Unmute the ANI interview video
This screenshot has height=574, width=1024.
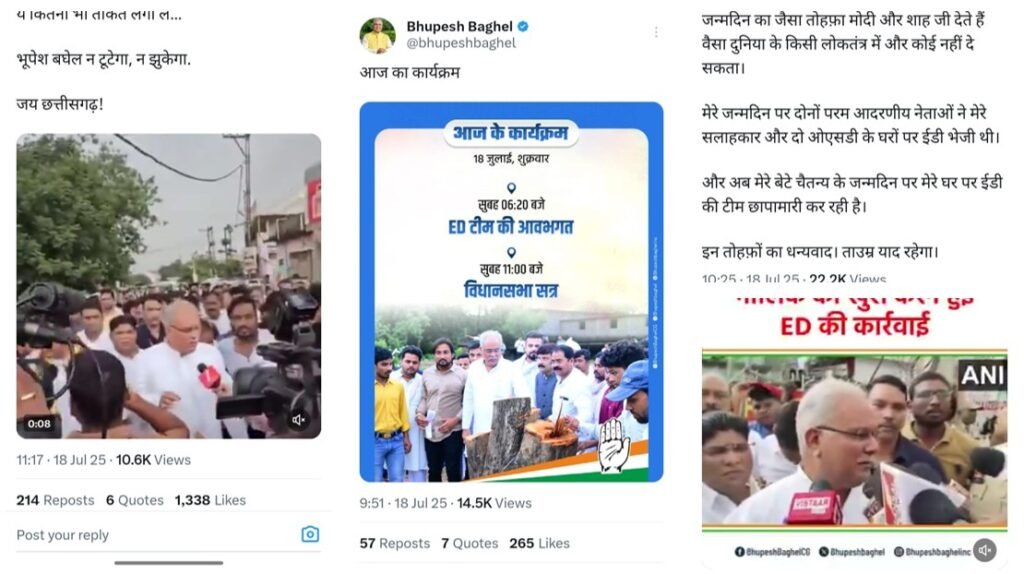coord(985,550)
